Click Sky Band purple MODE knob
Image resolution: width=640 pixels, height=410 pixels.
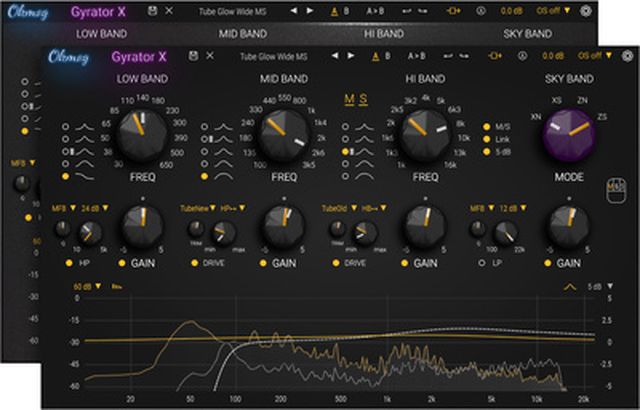pos(569,135)
